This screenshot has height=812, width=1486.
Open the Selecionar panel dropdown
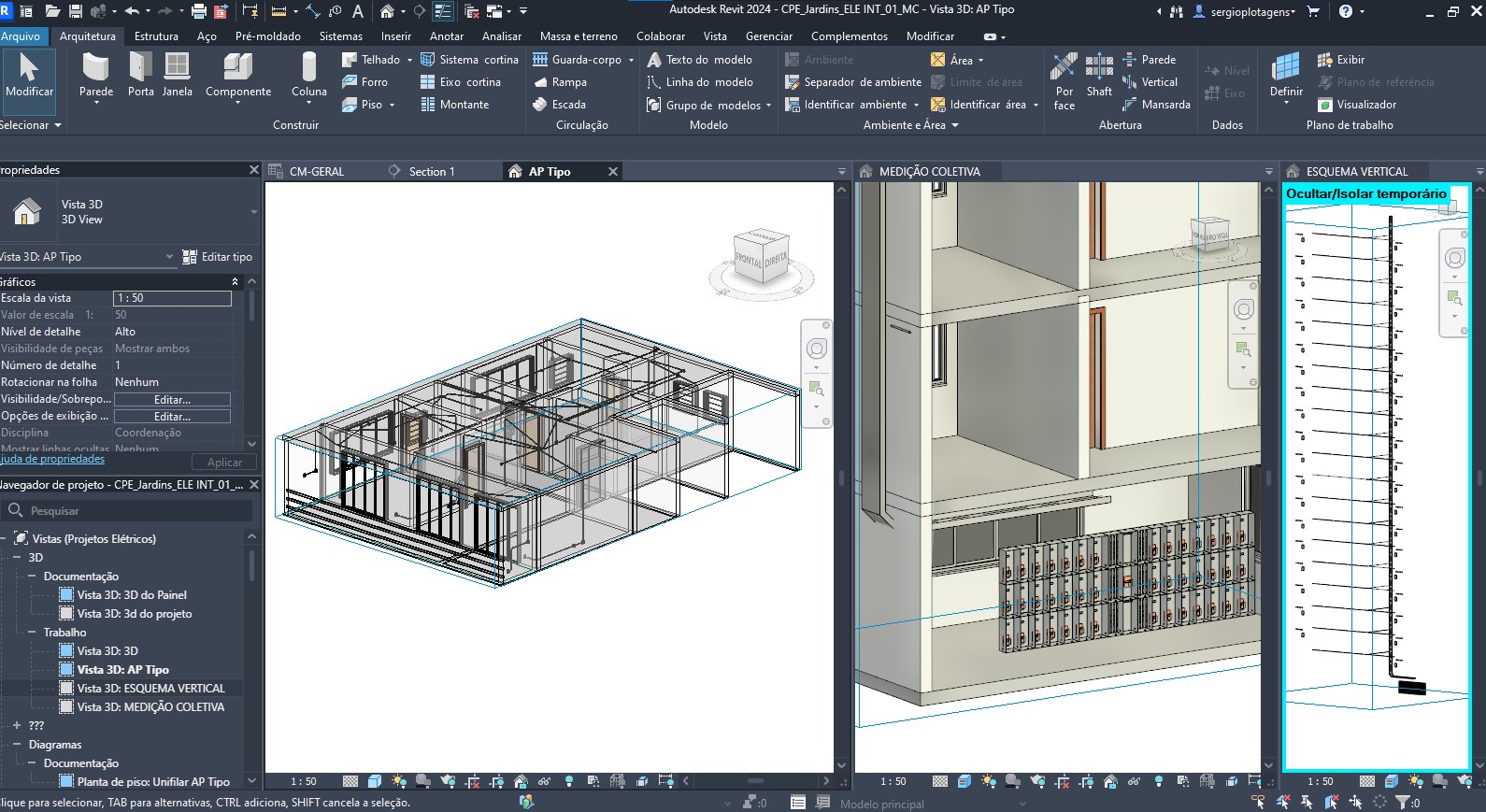tap(57, 125)
